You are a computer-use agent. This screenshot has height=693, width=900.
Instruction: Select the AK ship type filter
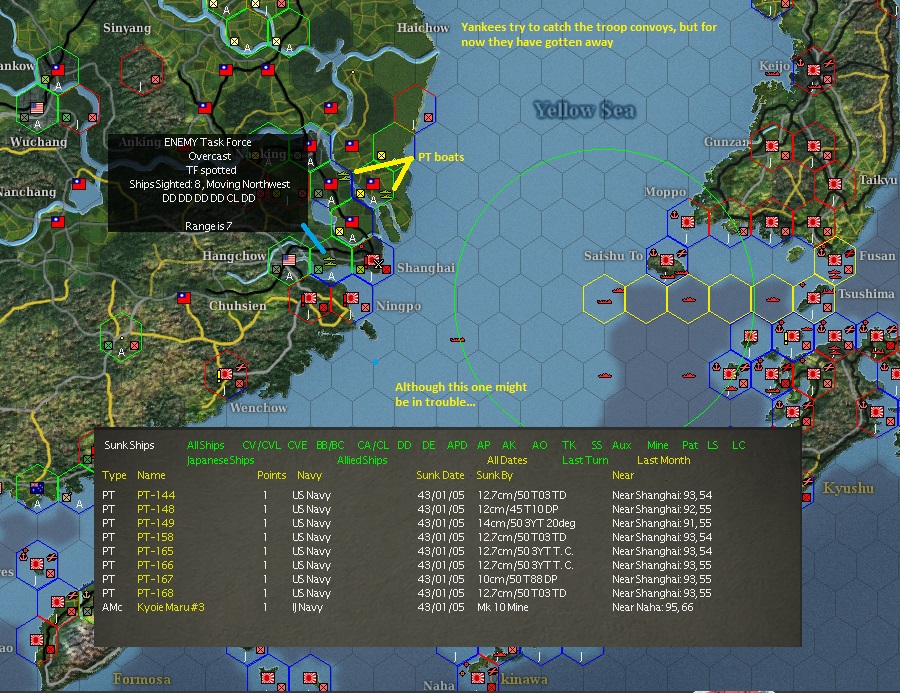point(509,445)
